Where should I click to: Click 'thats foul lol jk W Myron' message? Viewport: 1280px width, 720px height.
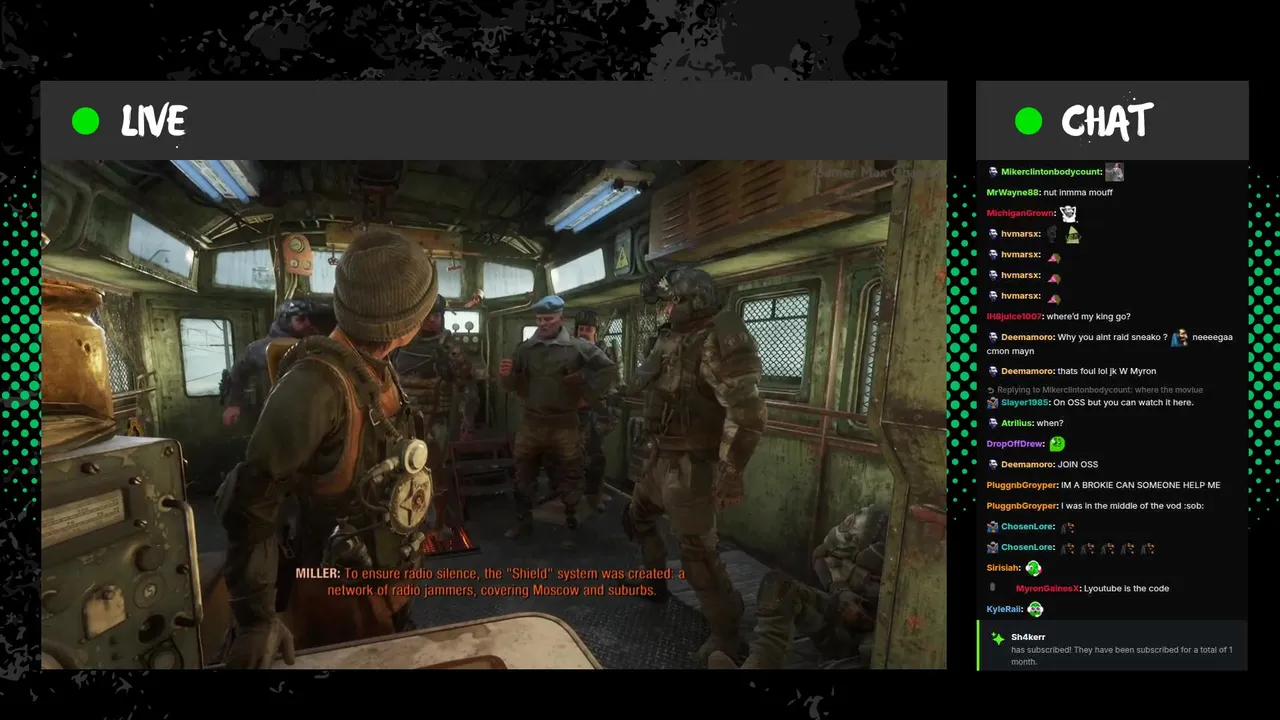point(1106,371)
